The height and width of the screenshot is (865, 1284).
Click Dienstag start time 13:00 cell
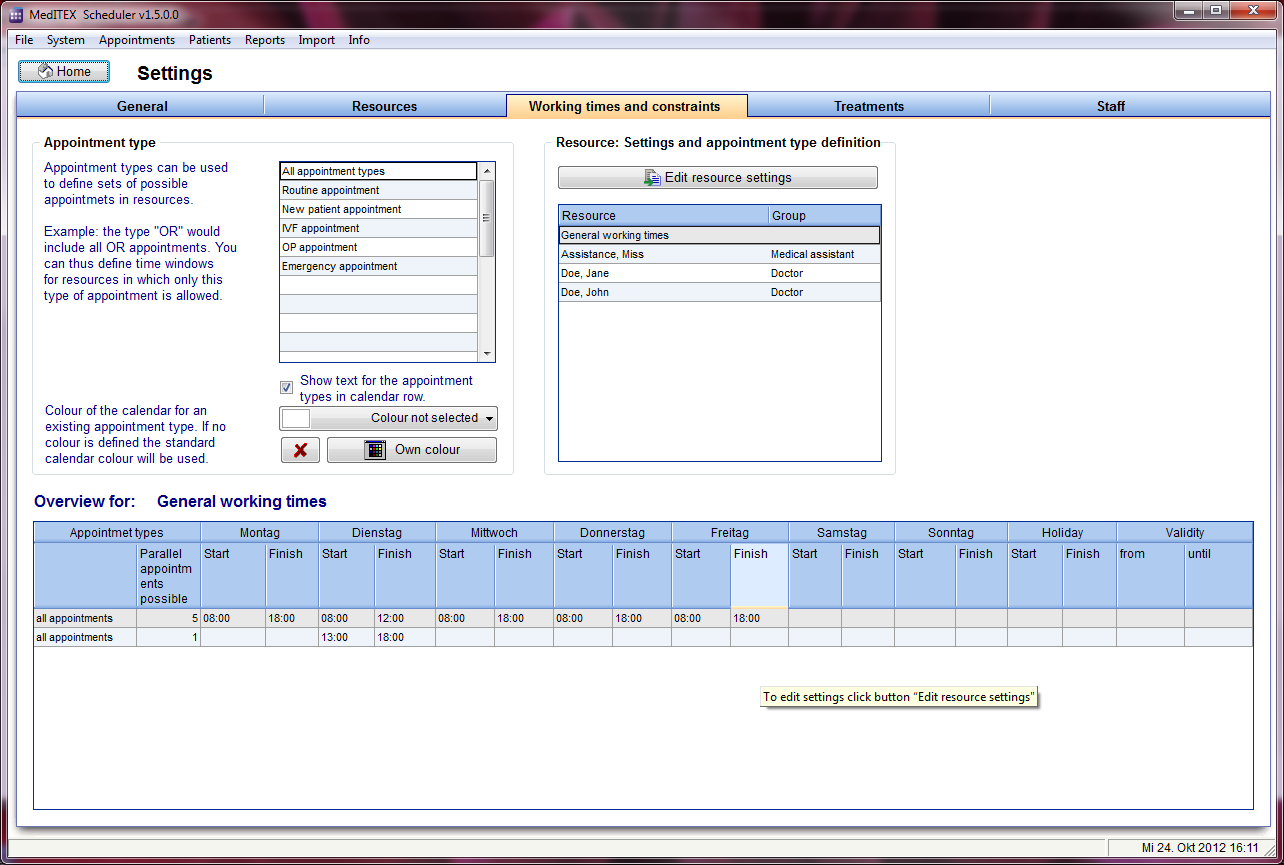347,637
